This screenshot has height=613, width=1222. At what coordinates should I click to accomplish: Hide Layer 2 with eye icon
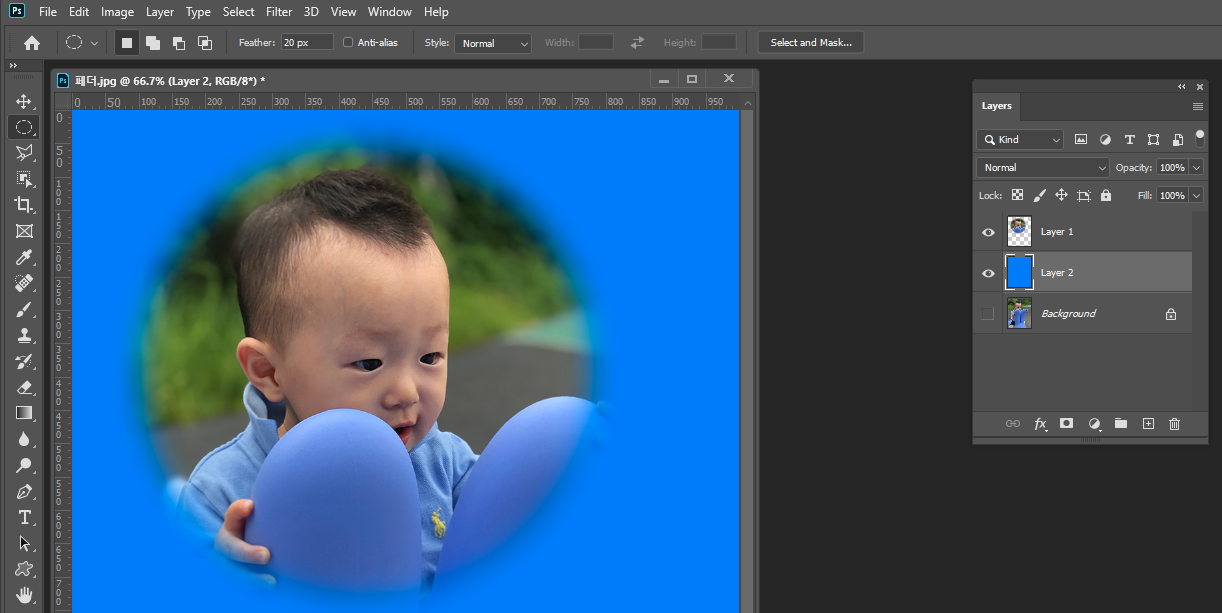(988, 273)
